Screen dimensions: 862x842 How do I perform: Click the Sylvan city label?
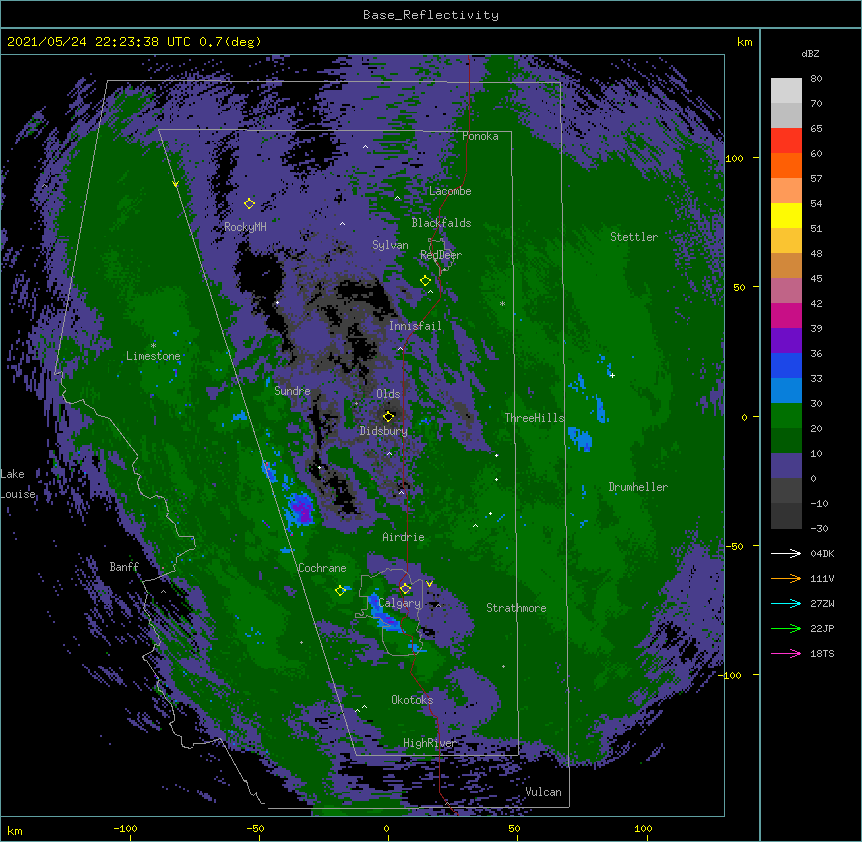(390, 245)
